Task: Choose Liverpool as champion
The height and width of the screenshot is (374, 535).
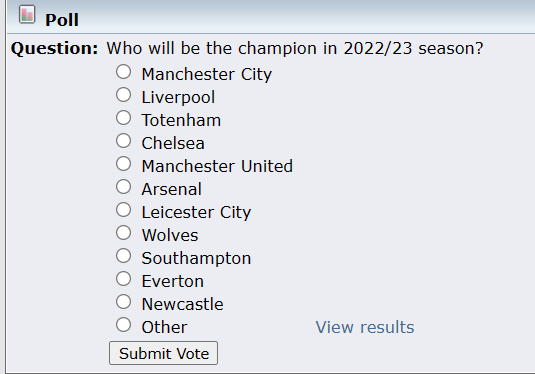Action: coord(124,95)
